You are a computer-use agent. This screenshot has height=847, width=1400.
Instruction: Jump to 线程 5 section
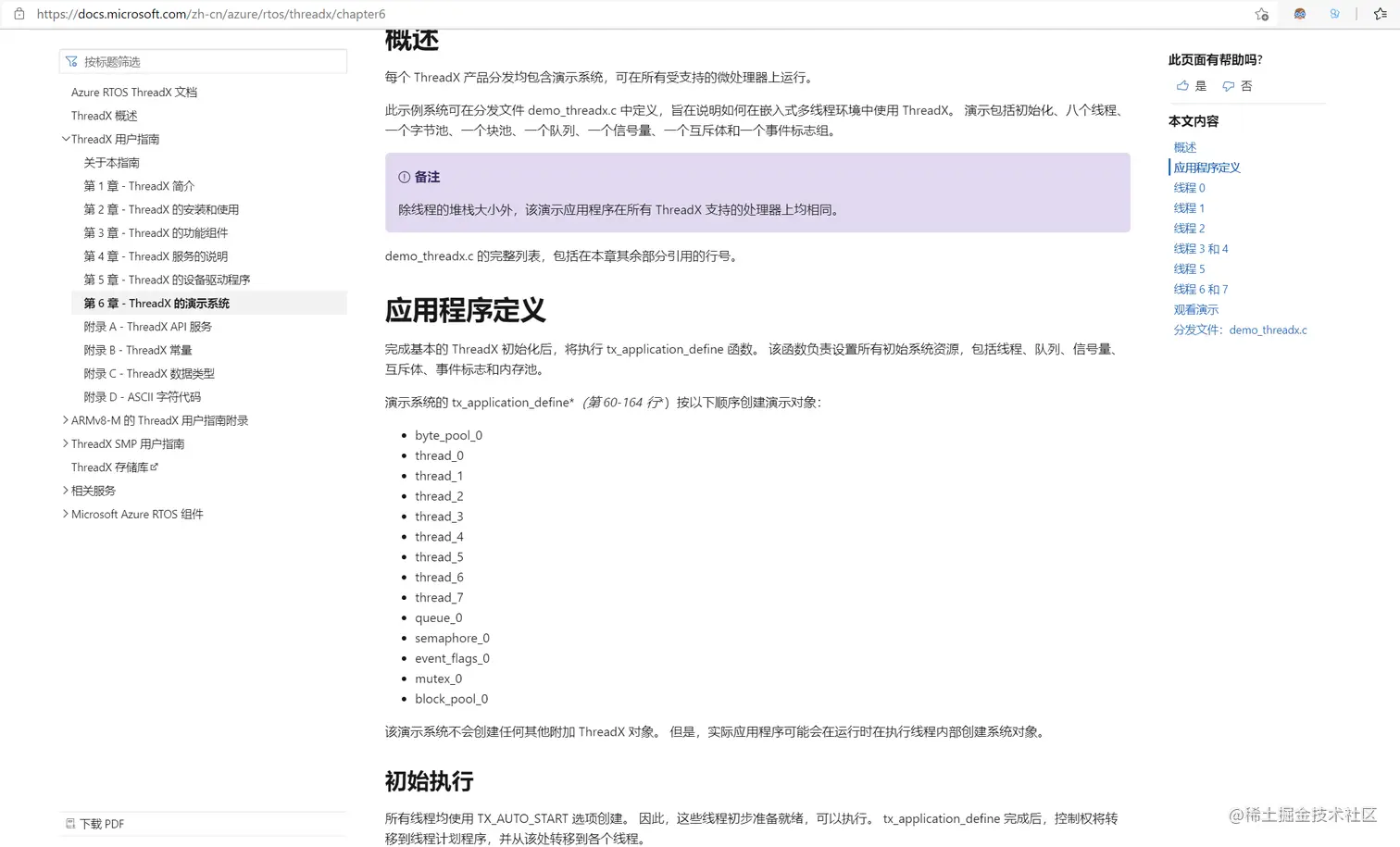coord(1189,269)
